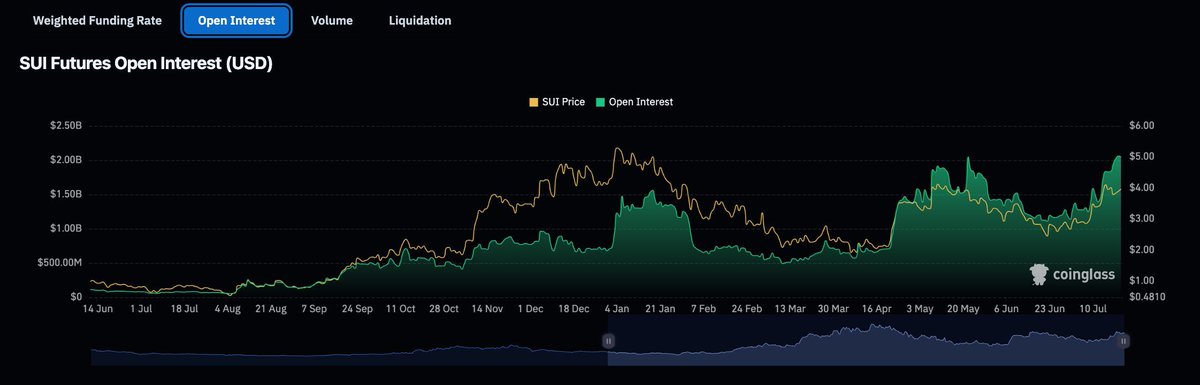Click the '$6.00' right axis label
Screen dimensions: 1200x385
click(1141, 126)
